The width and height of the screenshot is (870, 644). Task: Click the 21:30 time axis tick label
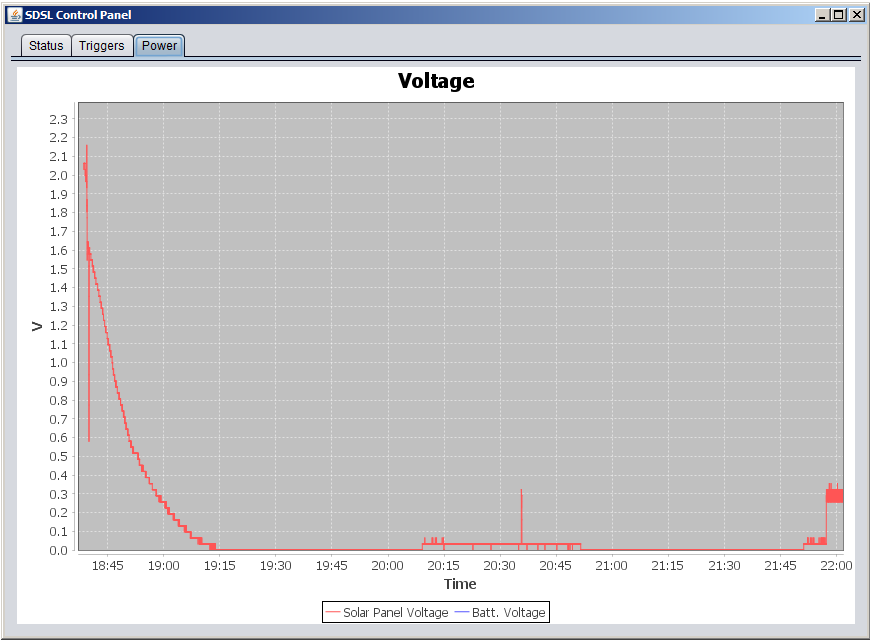725,566
